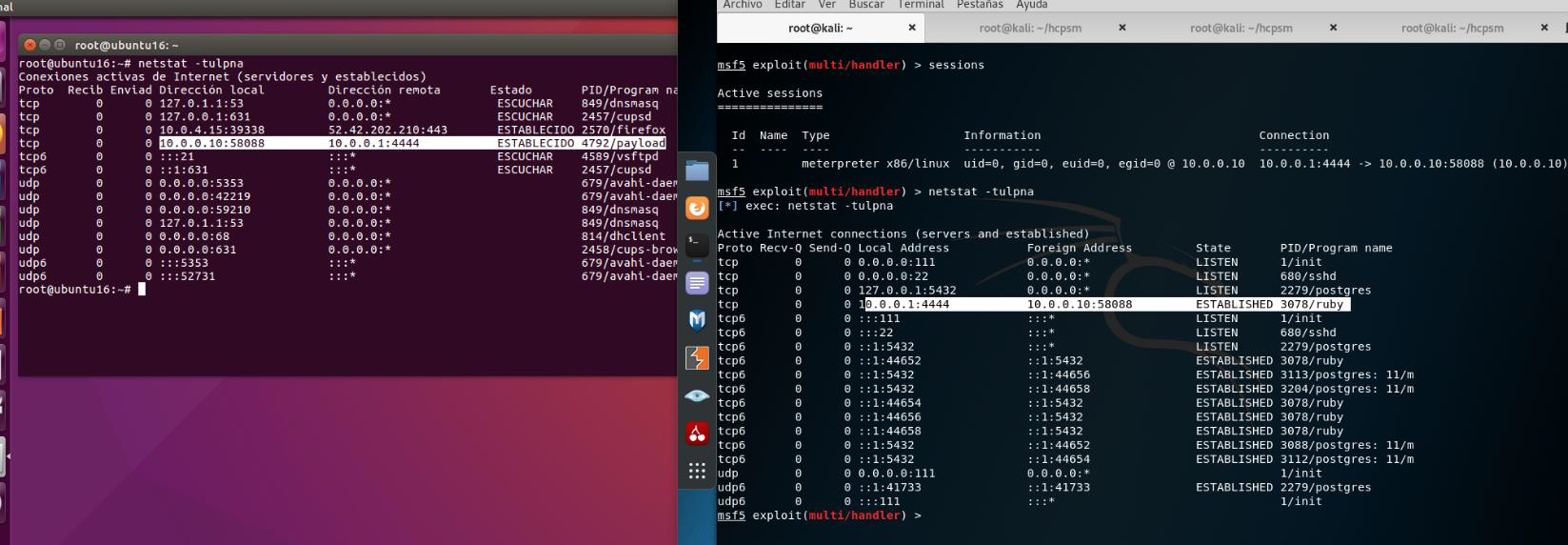Click the 'Dirección remota' column header

[385, 90]
